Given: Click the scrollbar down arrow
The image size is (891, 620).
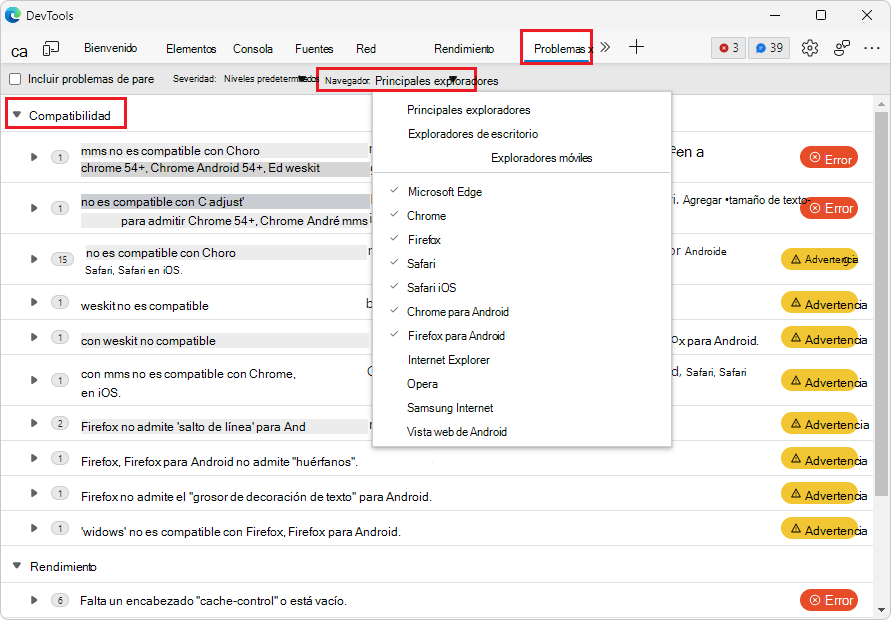Looking at the screenshot, I should [x=882, y=610].
